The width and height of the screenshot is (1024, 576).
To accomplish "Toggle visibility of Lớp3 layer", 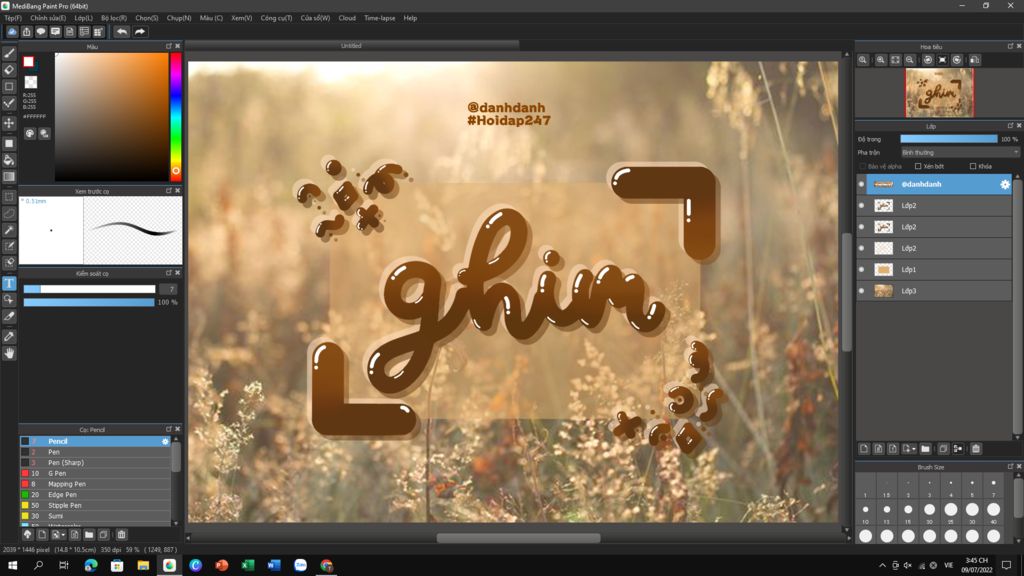I will tap(861, 291).
